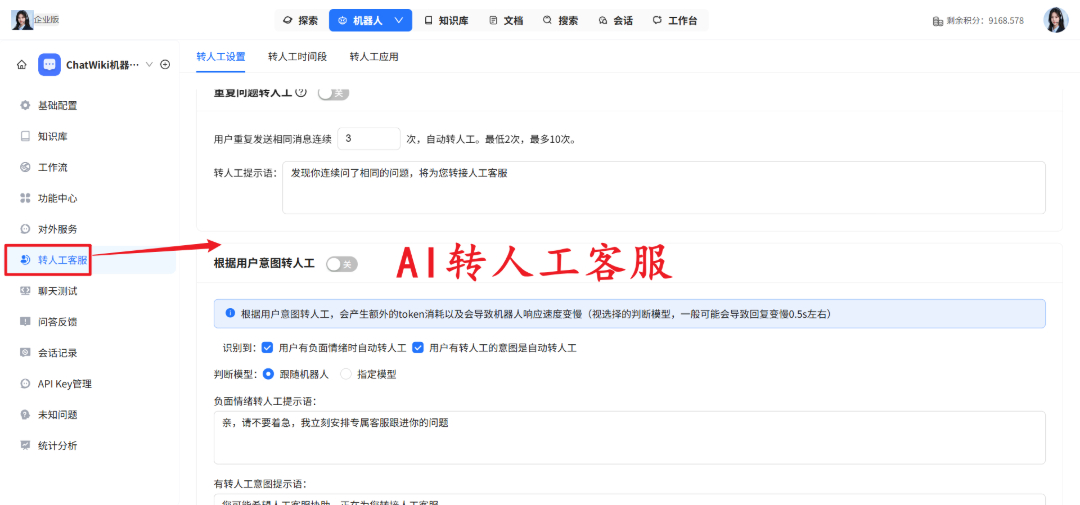Expand the 机器人 dropdown arrow
The image size is (1080, 505).
[x=398, y=21]
